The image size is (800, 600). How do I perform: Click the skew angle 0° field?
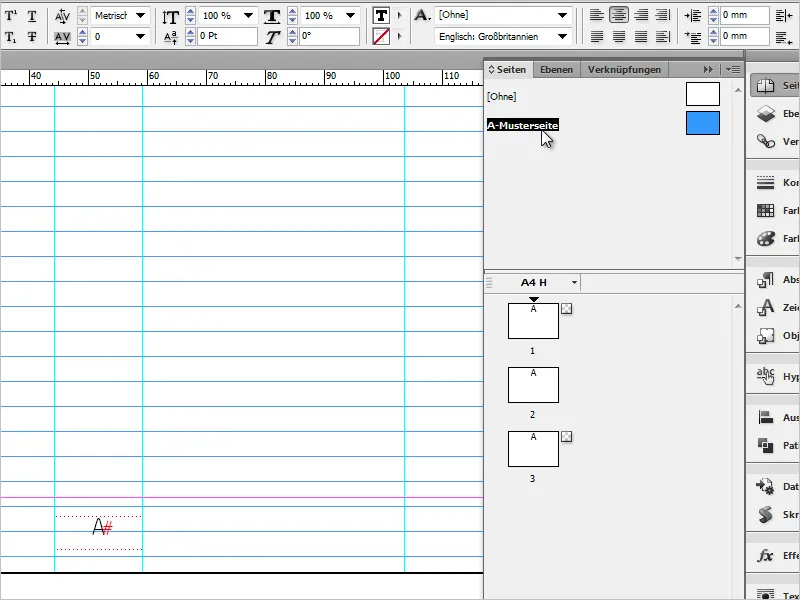click(x=329, y=36)
